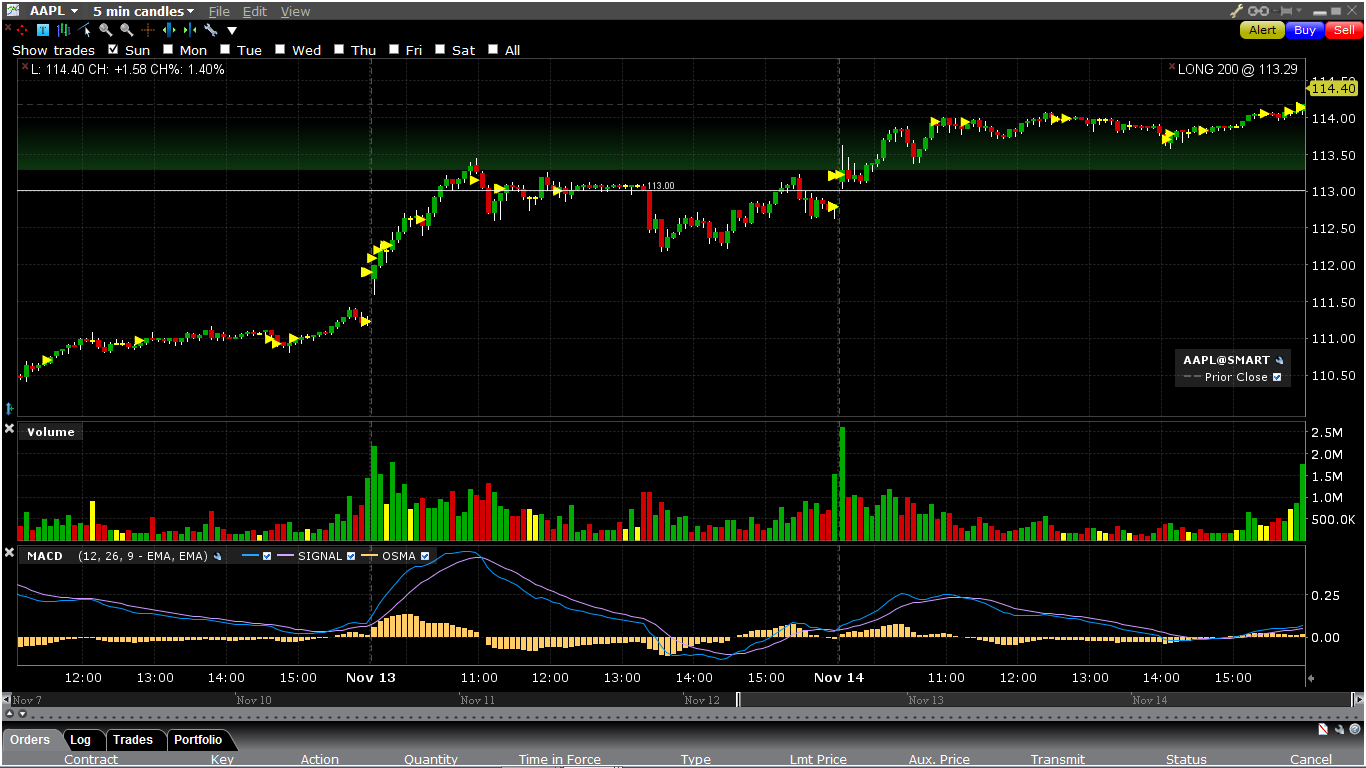Open the toolbar overflow white triangle
Screen dimensions: 1366x768
coord(232,31)
